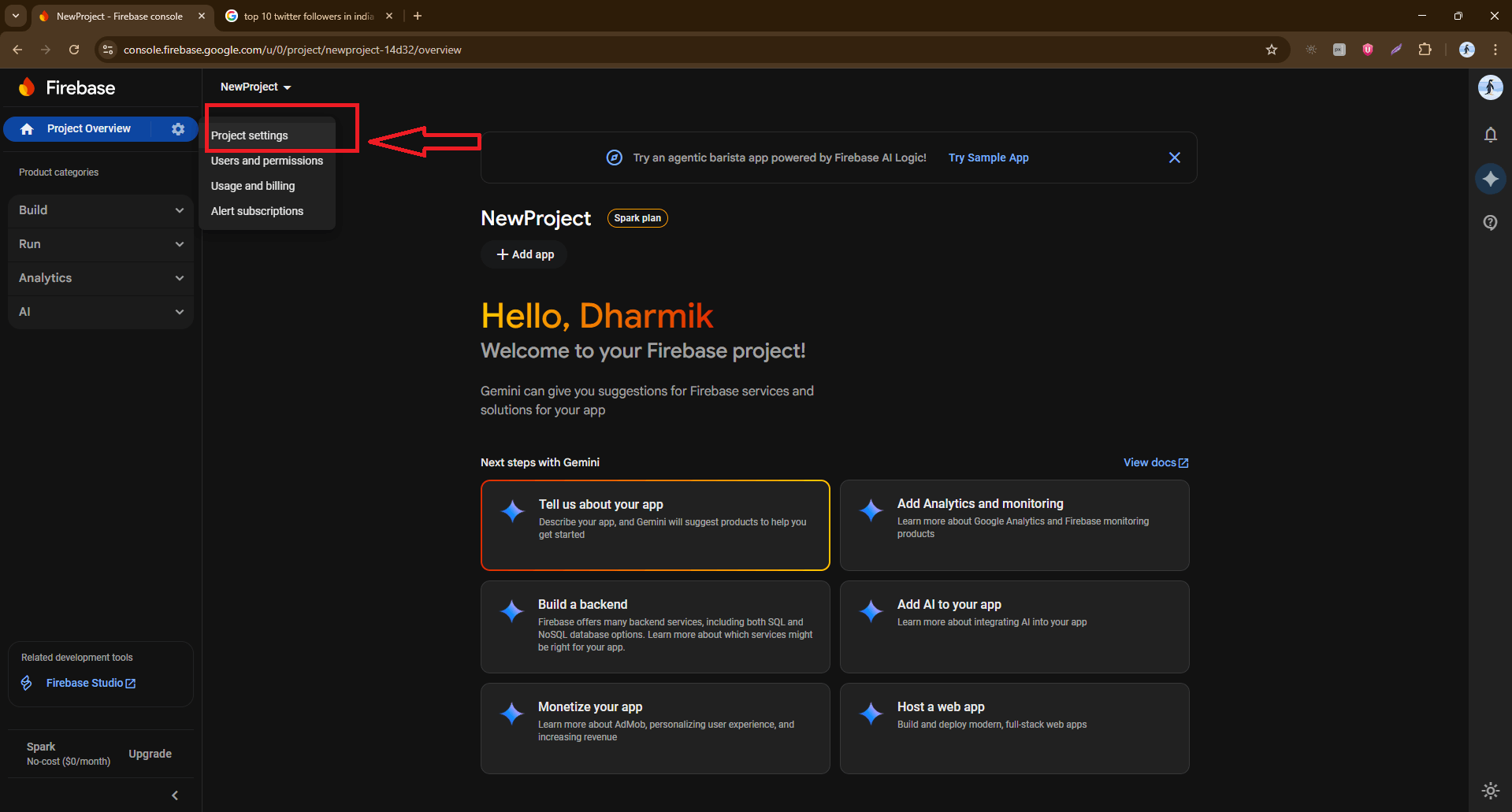Viewport: 1512px width, 812px height.
Task: Open the NewProject selector dropdown
Action: tap(255, 87)
